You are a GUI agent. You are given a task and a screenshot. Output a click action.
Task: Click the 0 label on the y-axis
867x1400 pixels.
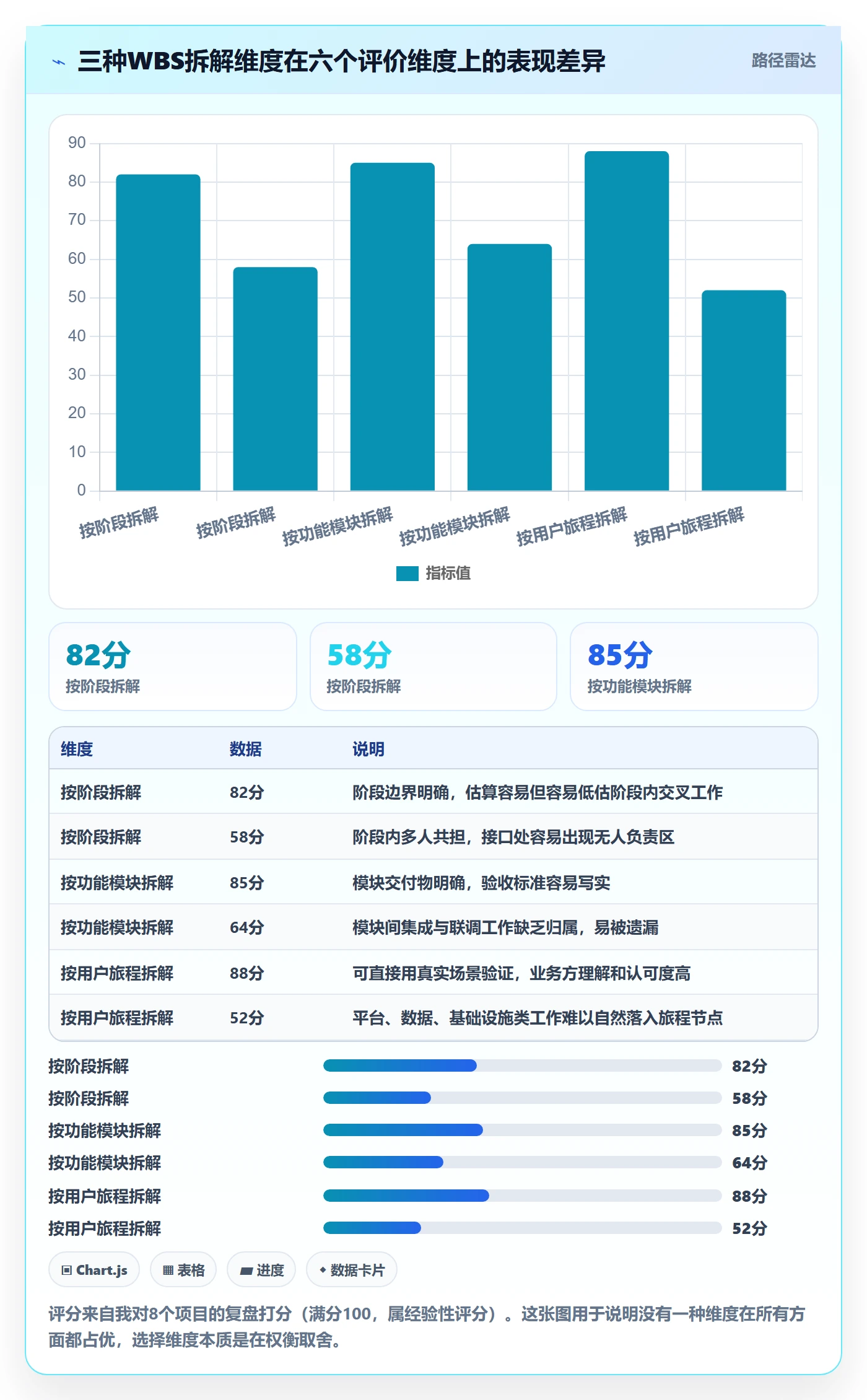click(x=81, y=491)
